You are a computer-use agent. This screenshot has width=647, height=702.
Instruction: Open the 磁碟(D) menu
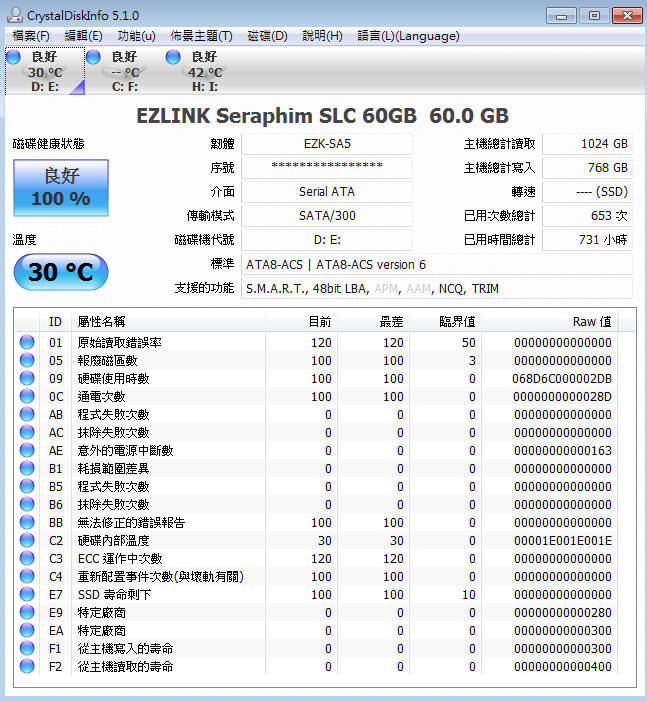[267, 36]
